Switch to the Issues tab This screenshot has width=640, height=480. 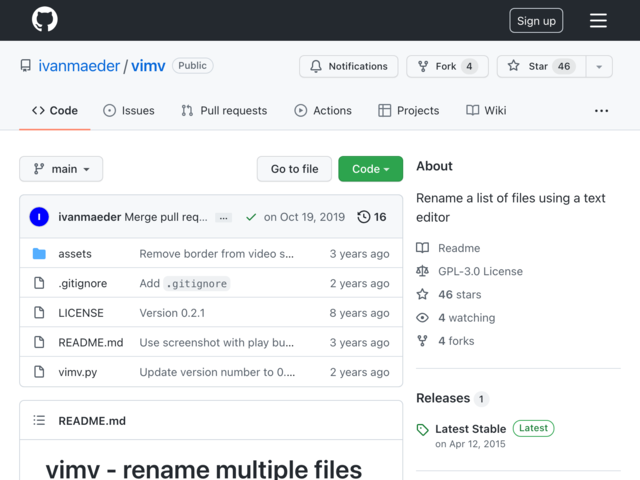[x=129, y=111]
